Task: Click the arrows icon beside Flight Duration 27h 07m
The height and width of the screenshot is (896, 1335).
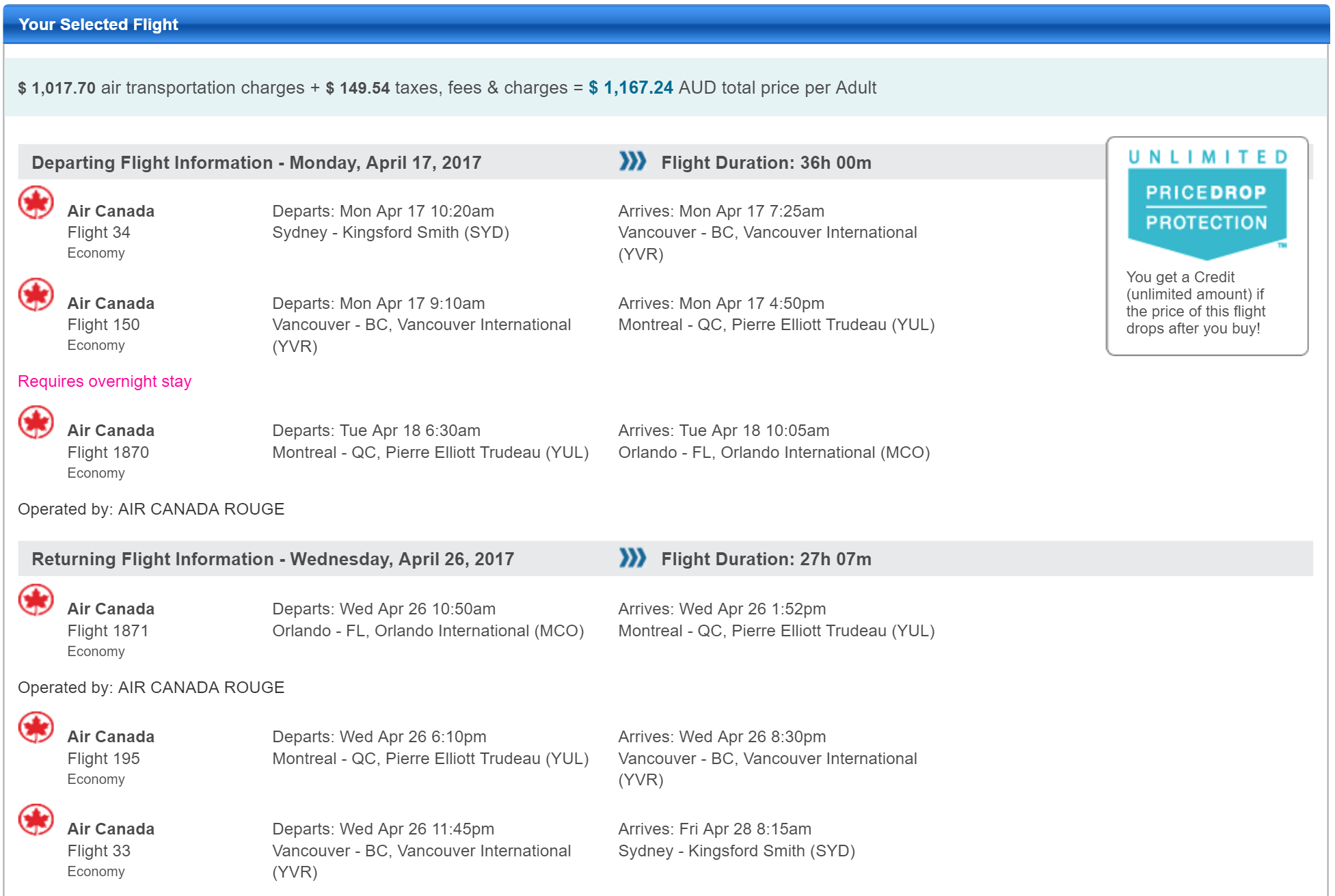Action: 632,558
